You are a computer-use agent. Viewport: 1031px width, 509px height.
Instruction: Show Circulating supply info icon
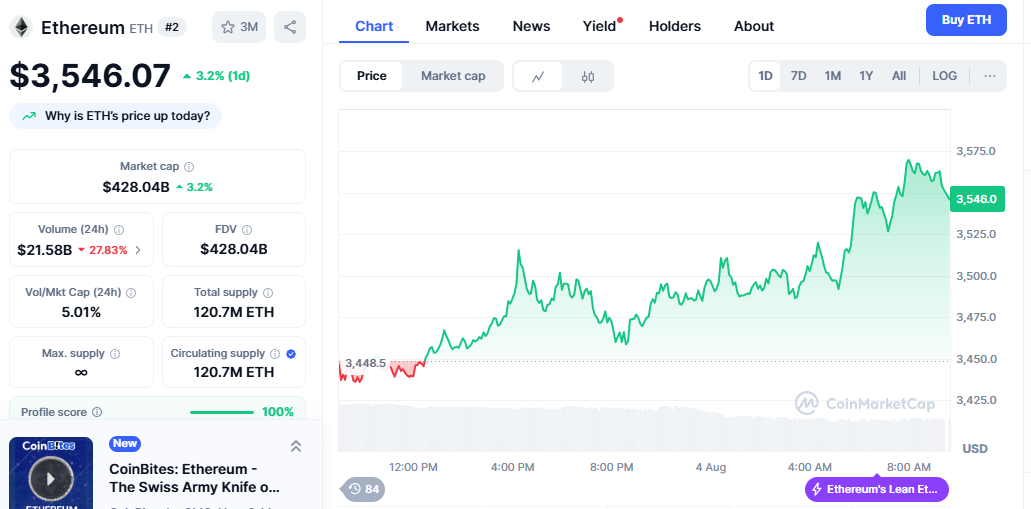pyautogui.click(x=276, y=354)
